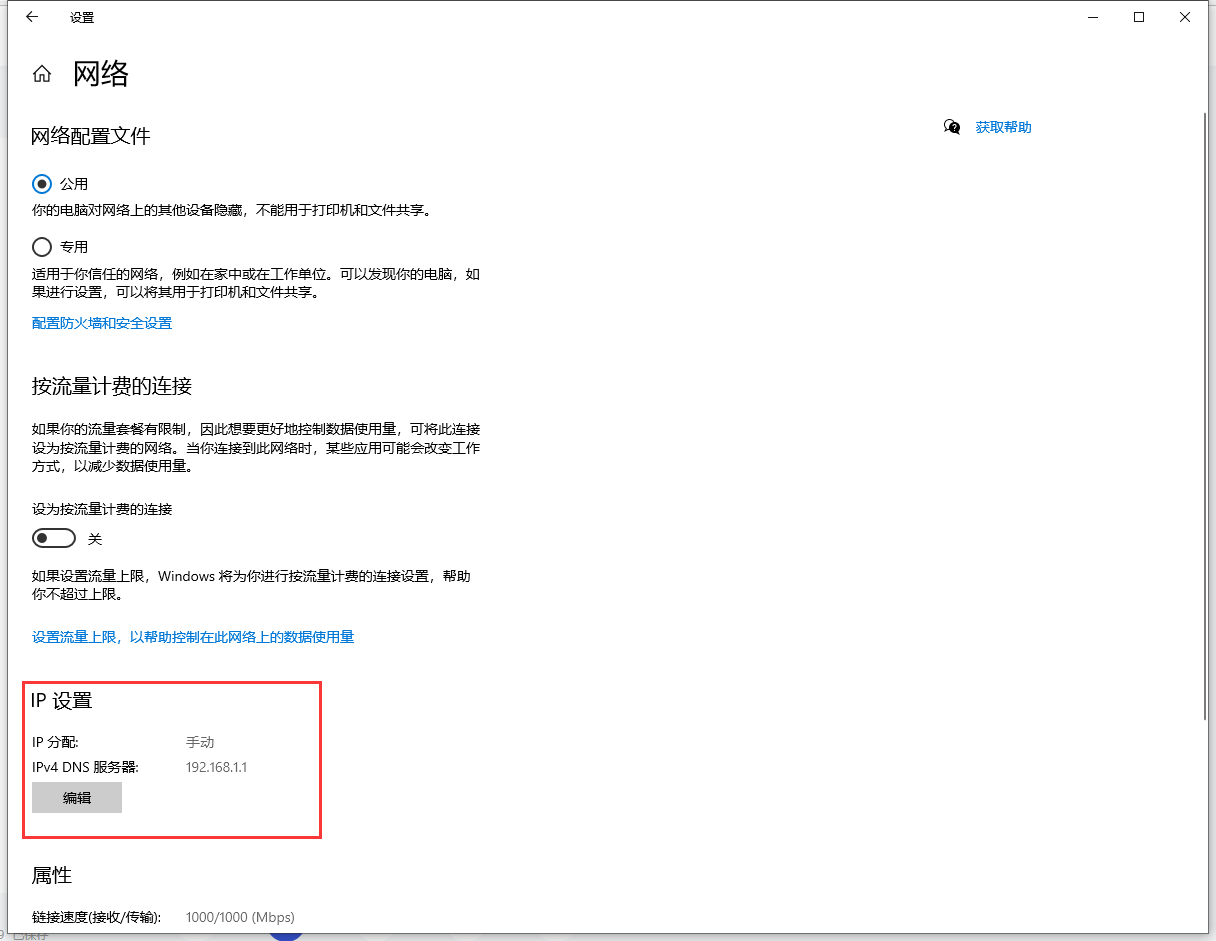Viewport: 1216px width, 941px height.
Task: Go back with the arrow icon
Action: pyautogui.click(x=32, y=17)
